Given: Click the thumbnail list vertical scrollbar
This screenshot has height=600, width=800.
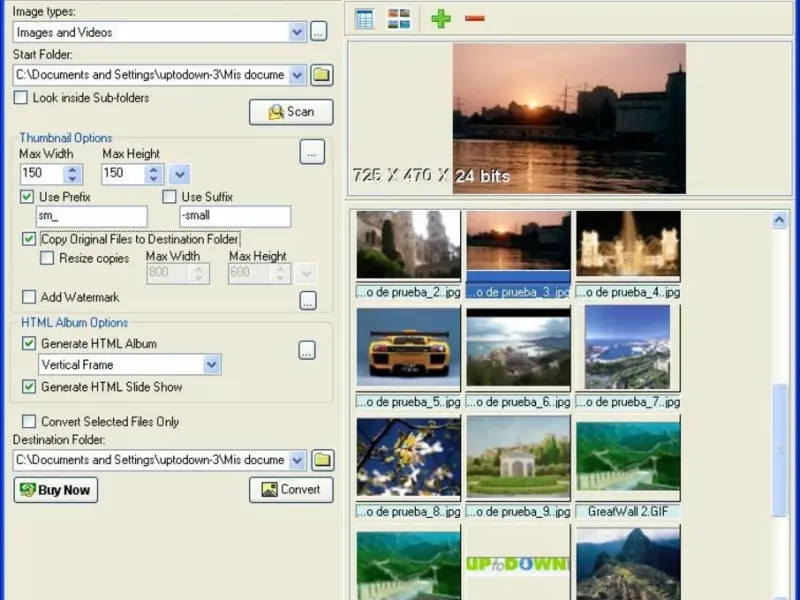Looking at the screenshot, I should point(780,450).
